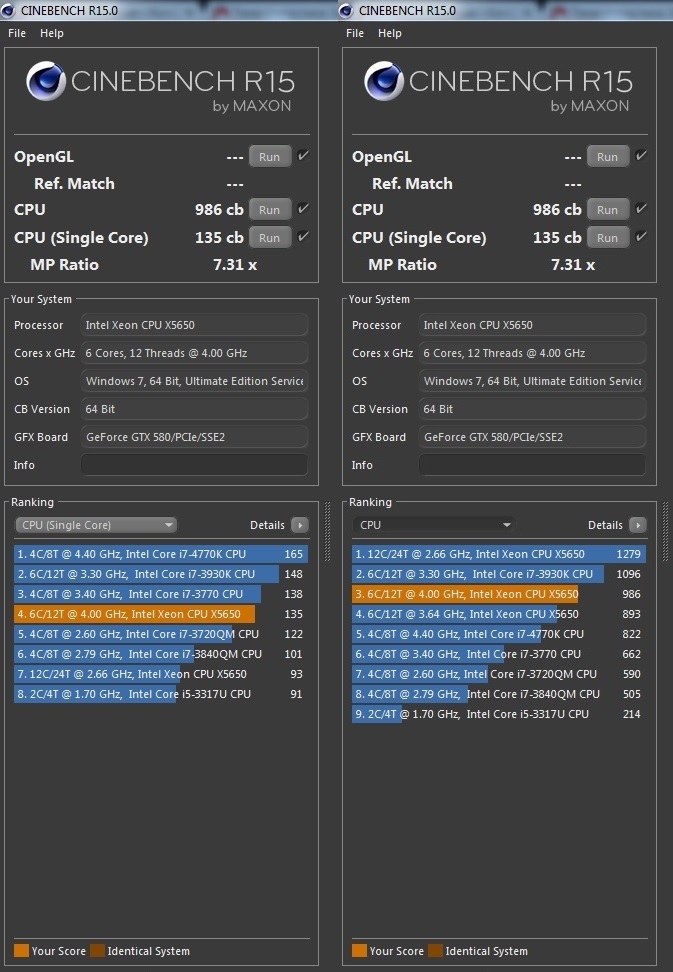Toggle CPU (Single Core) checkbox in left window
The width and height of the screenshot is (673, 972).
tap(303, 237)
